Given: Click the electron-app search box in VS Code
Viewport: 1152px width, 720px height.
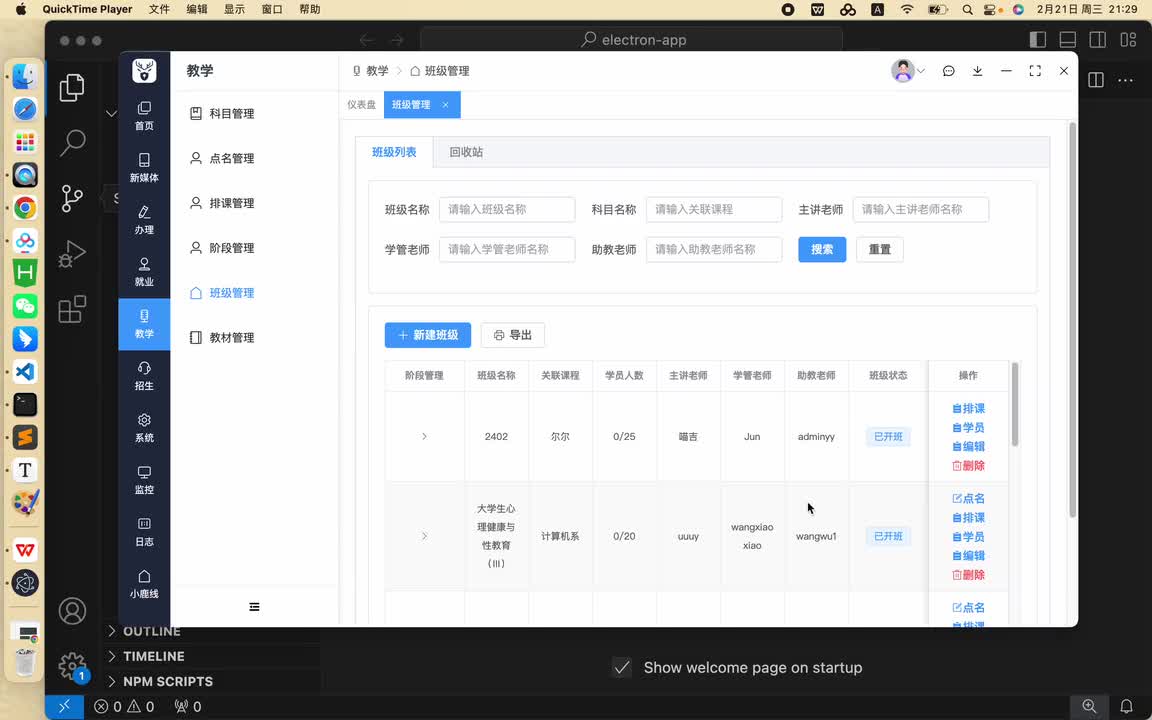Looking at the screenshot, I should [x=632, y=40].
